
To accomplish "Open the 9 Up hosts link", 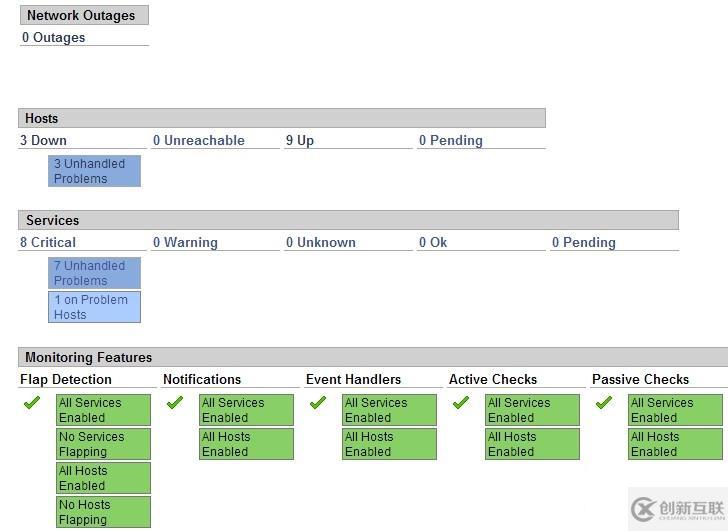I will pyautogui.click(x=299, y=140).
